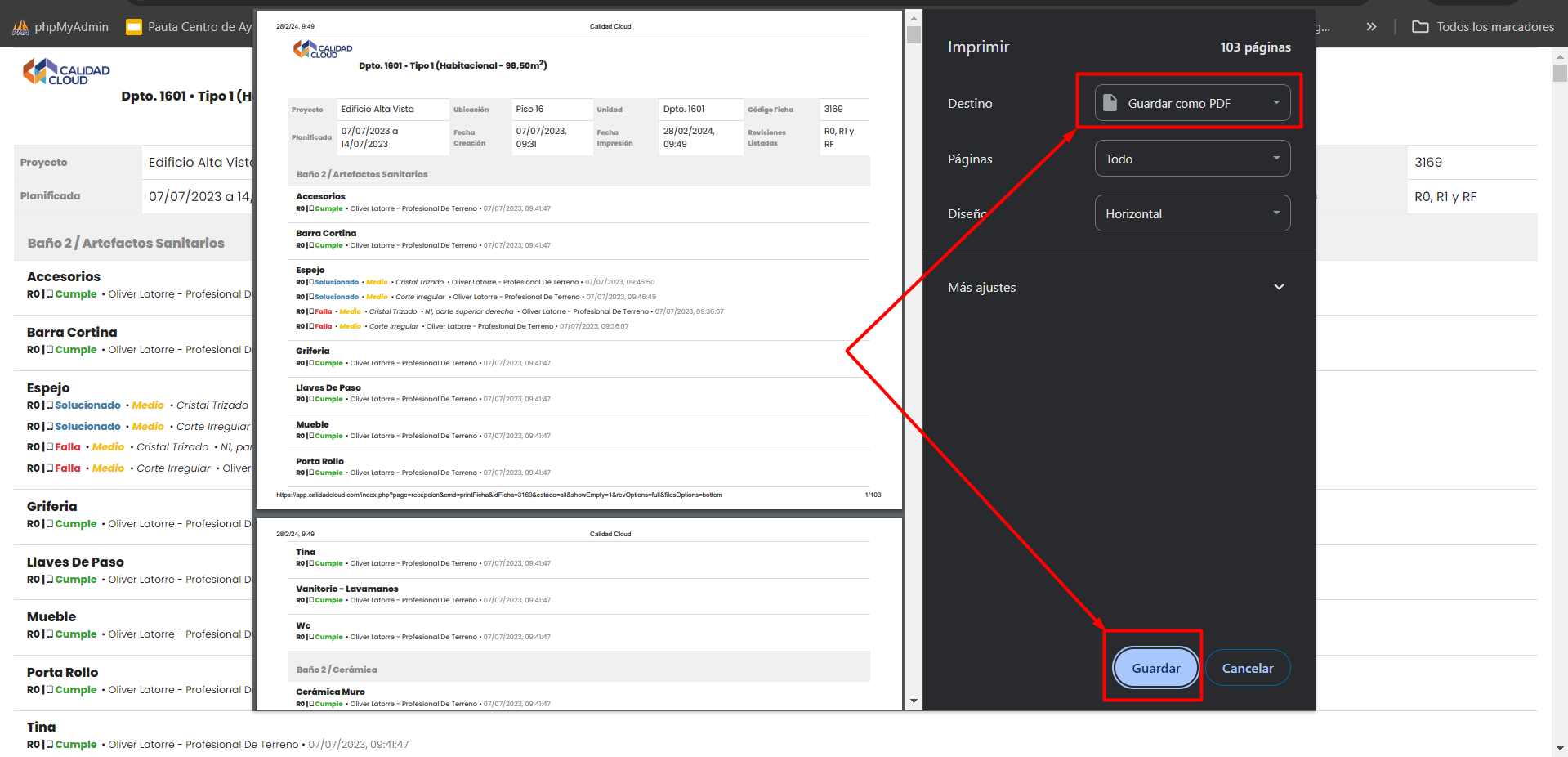This screenshot has height=757, width=1568.
Task: Click the phpMyAdmin bookmark icon
Action: [20, 27]
